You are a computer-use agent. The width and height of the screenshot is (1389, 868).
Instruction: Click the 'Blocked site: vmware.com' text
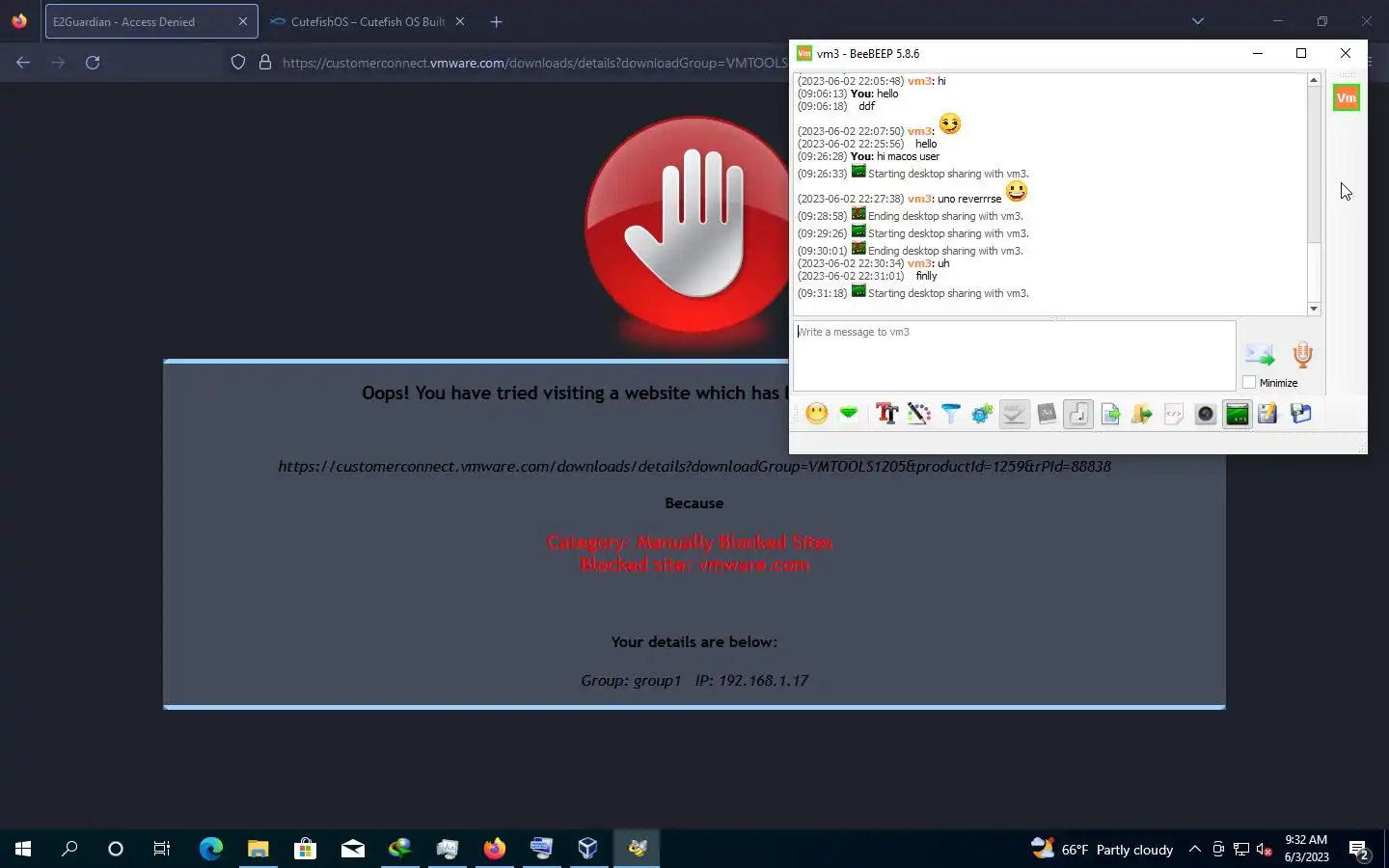[694, 565]
